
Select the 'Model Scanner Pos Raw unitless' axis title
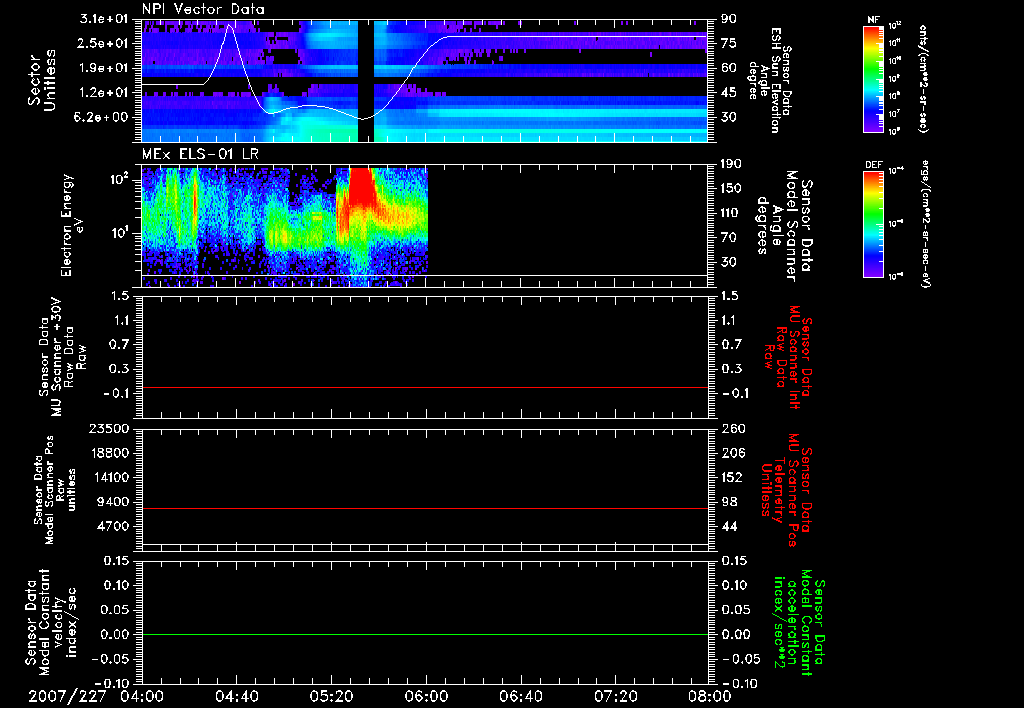pos(55,490)
